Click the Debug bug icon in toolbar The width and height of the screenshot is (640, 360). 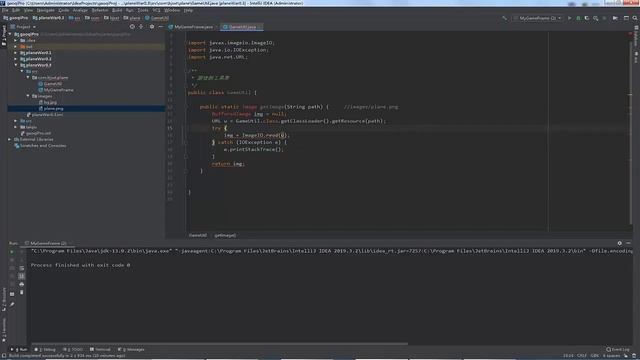pos(578,18)
